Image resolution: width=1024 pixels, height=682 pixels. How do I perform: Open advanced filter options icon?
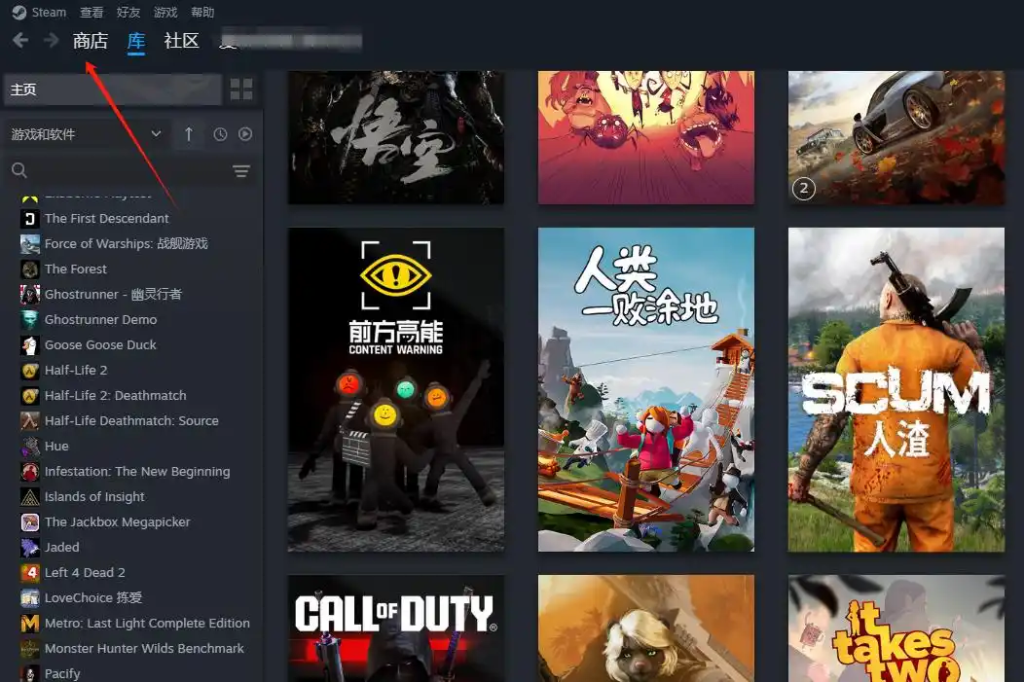pos(241,171)
